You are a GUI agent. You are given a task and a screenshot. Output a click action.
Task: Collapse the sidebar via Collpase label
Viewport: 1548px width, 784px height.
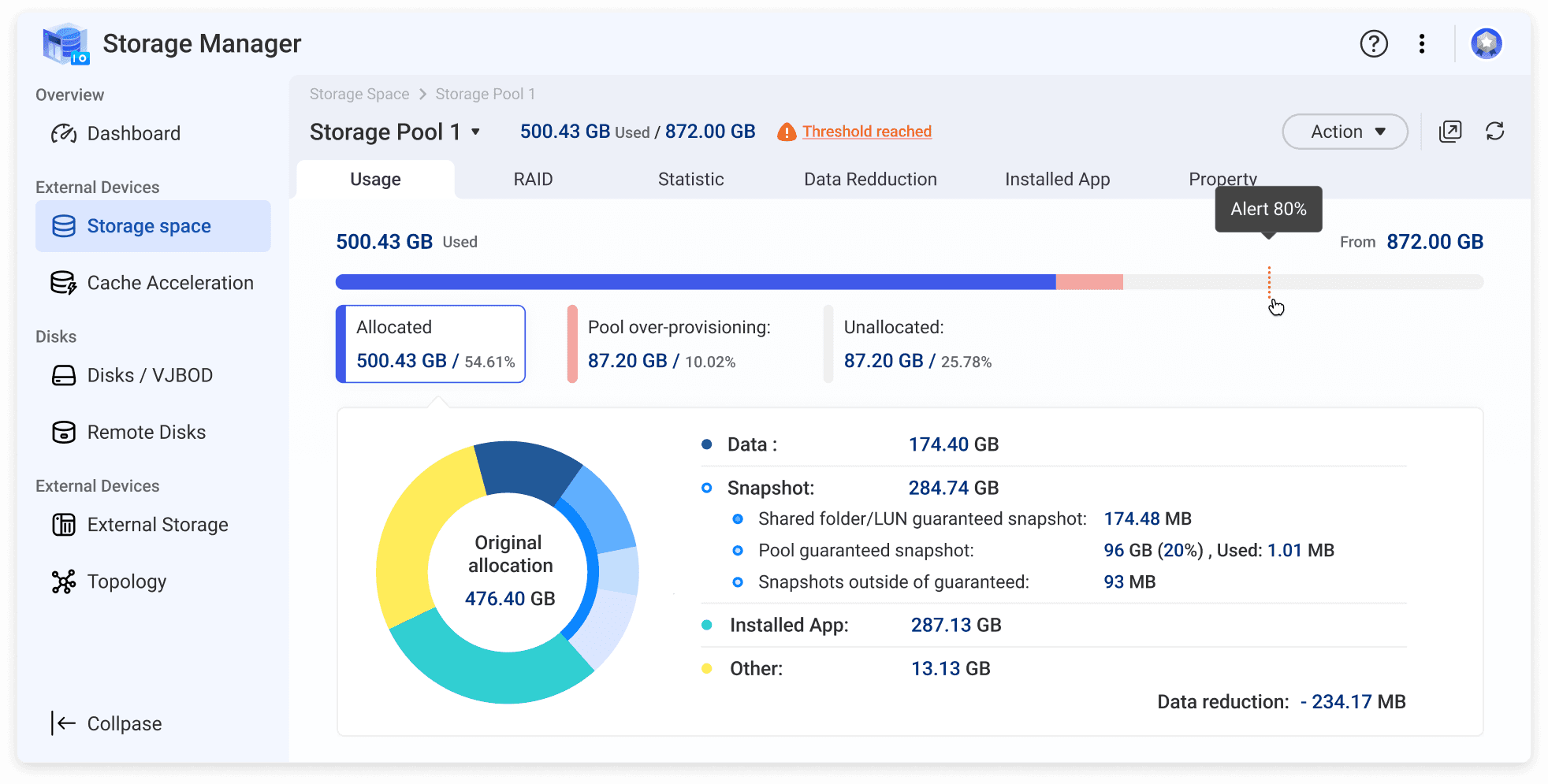[x=125, y=723]
